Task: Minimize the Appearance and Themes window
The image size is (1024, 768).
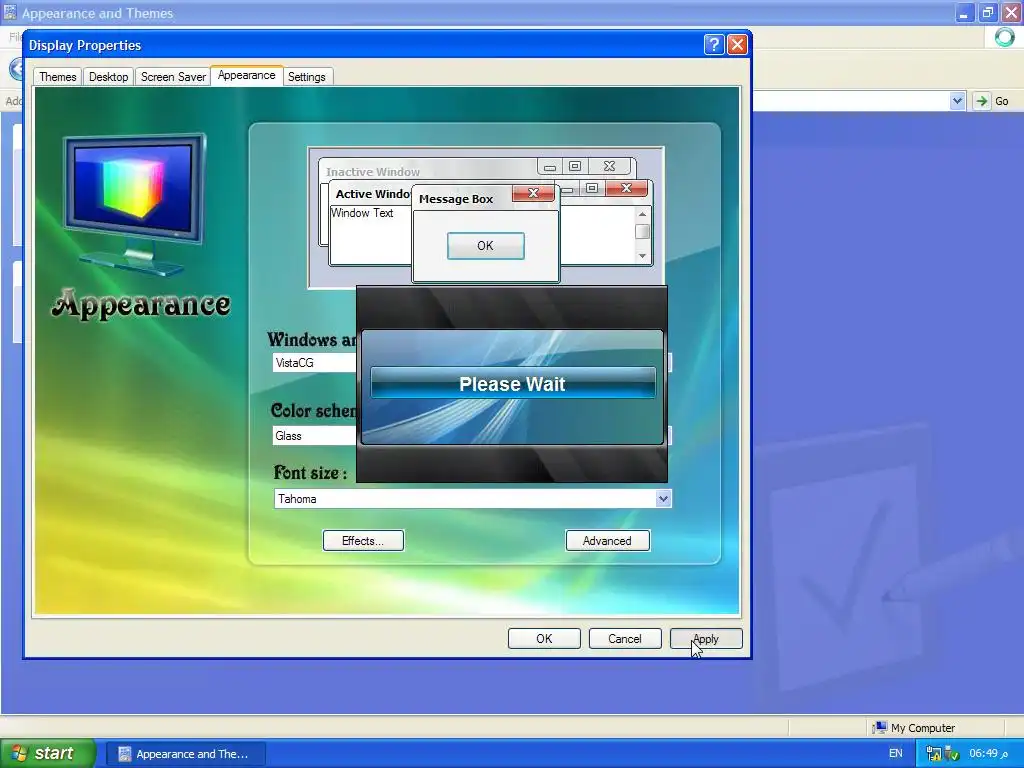Action: (x=964, y=12)
